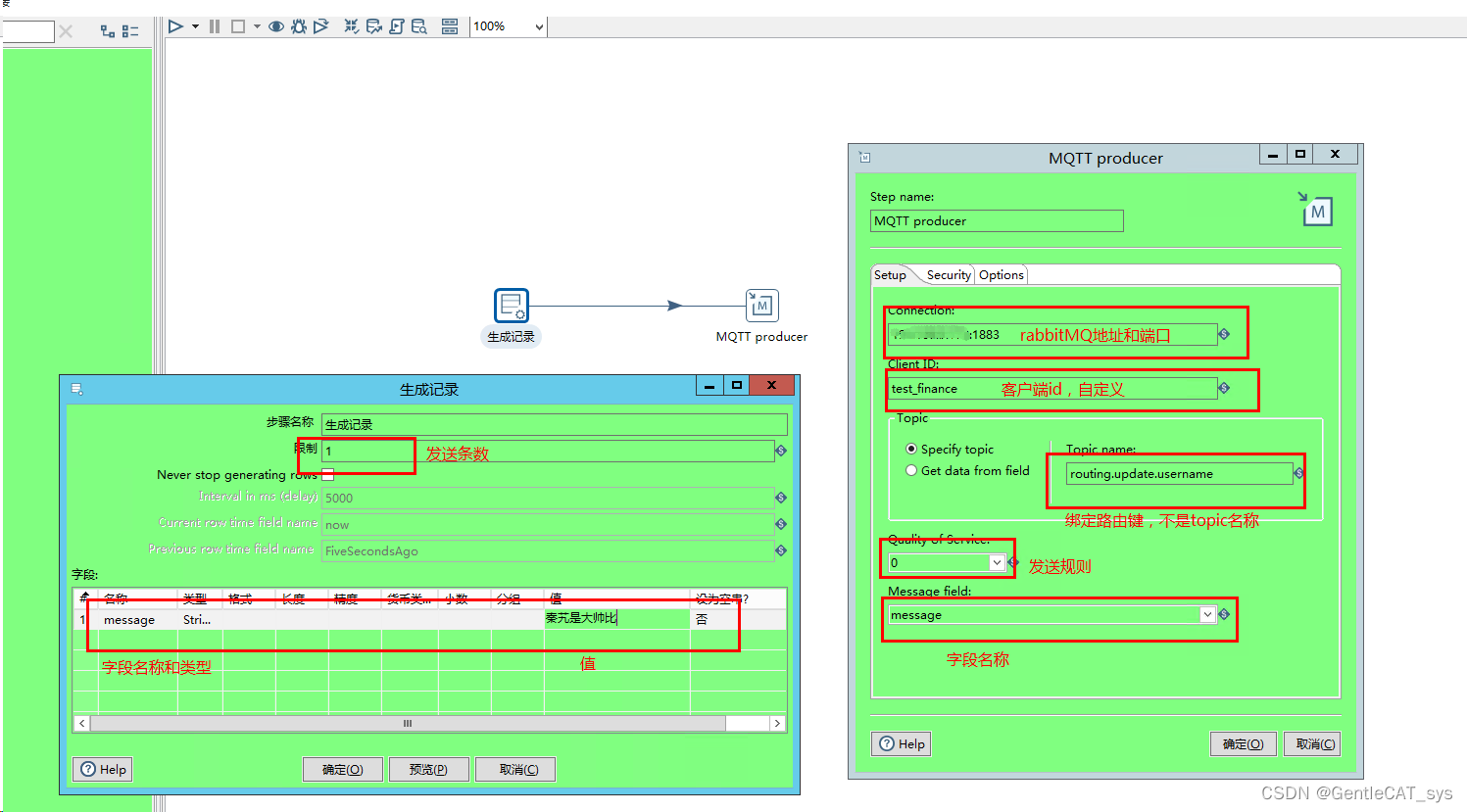The height and width of the screenshot is (812, 1467).
Task: Open the Quality of Service combo box
Action: click(997, 562)
